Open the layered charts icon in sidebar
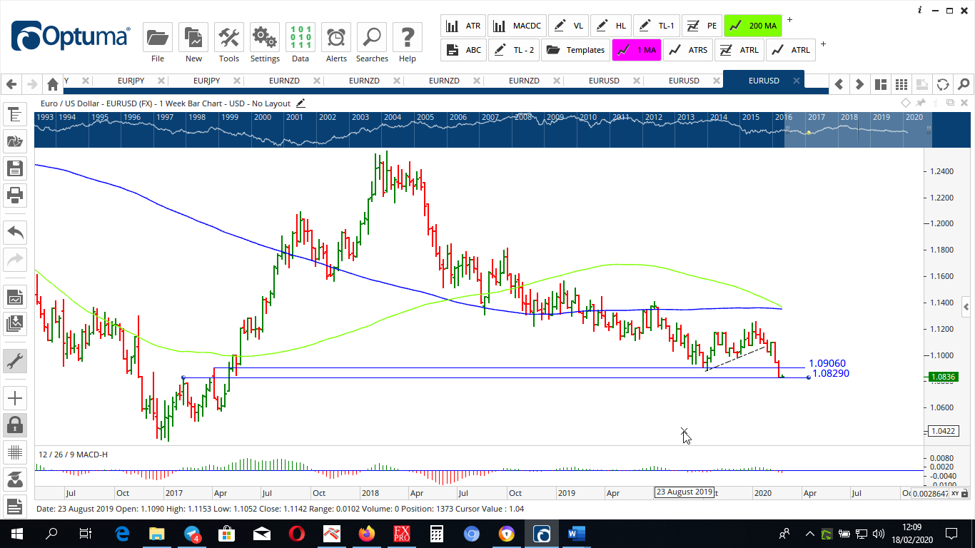This screenshot has width=975, height=548. (15, 323)
